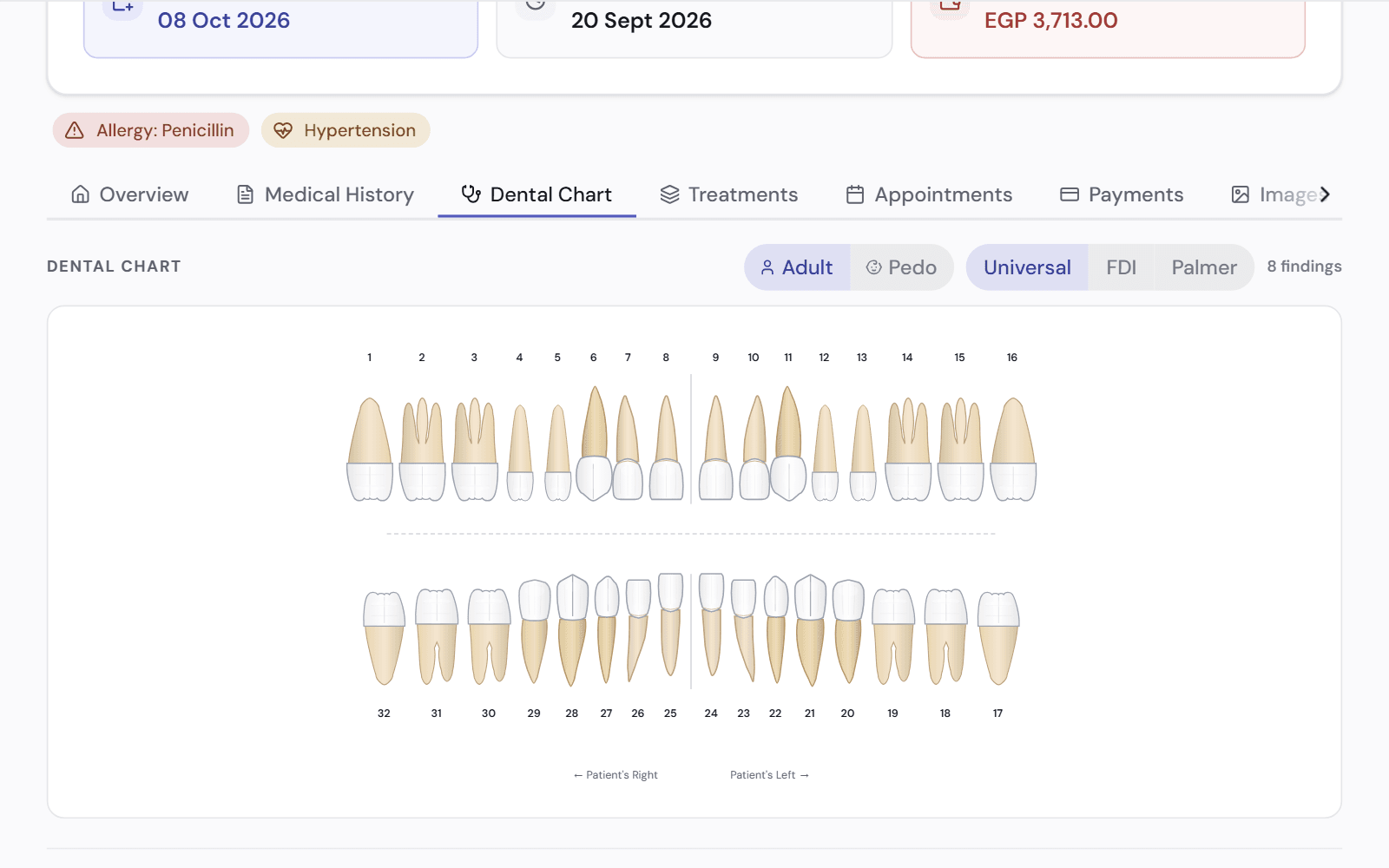Image resolution: width=1389 pixels, height=868 pixels.
Task: Select lower tooth 21 premolar
Action: click(810, 630)
